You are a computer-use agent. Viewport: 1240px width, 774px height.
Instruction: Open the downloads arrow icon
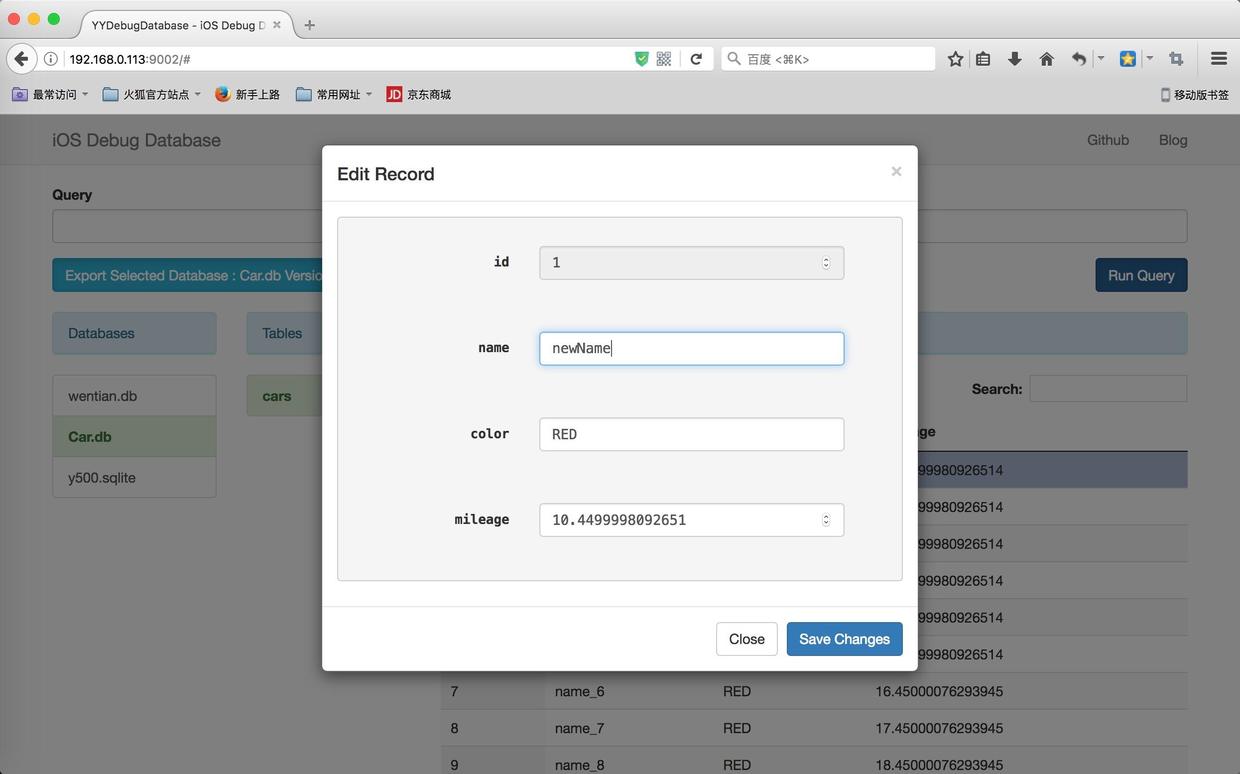pyautogui.click(x=1014, y=59)
